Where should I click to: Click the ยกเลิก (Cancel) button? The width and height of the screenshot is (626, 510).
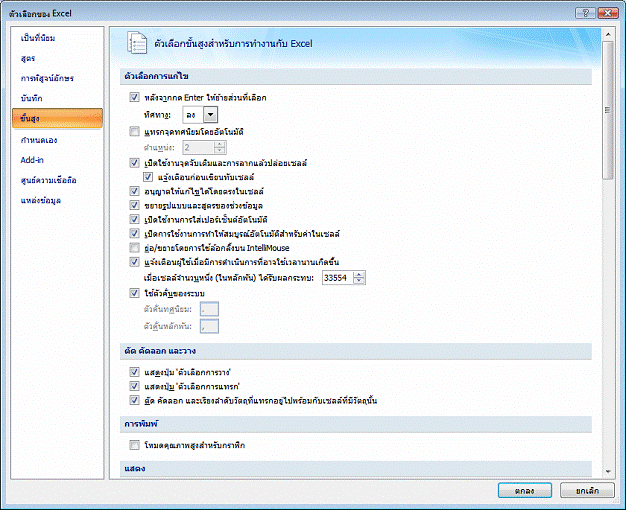pyautogui.click(x=587, y=490)
